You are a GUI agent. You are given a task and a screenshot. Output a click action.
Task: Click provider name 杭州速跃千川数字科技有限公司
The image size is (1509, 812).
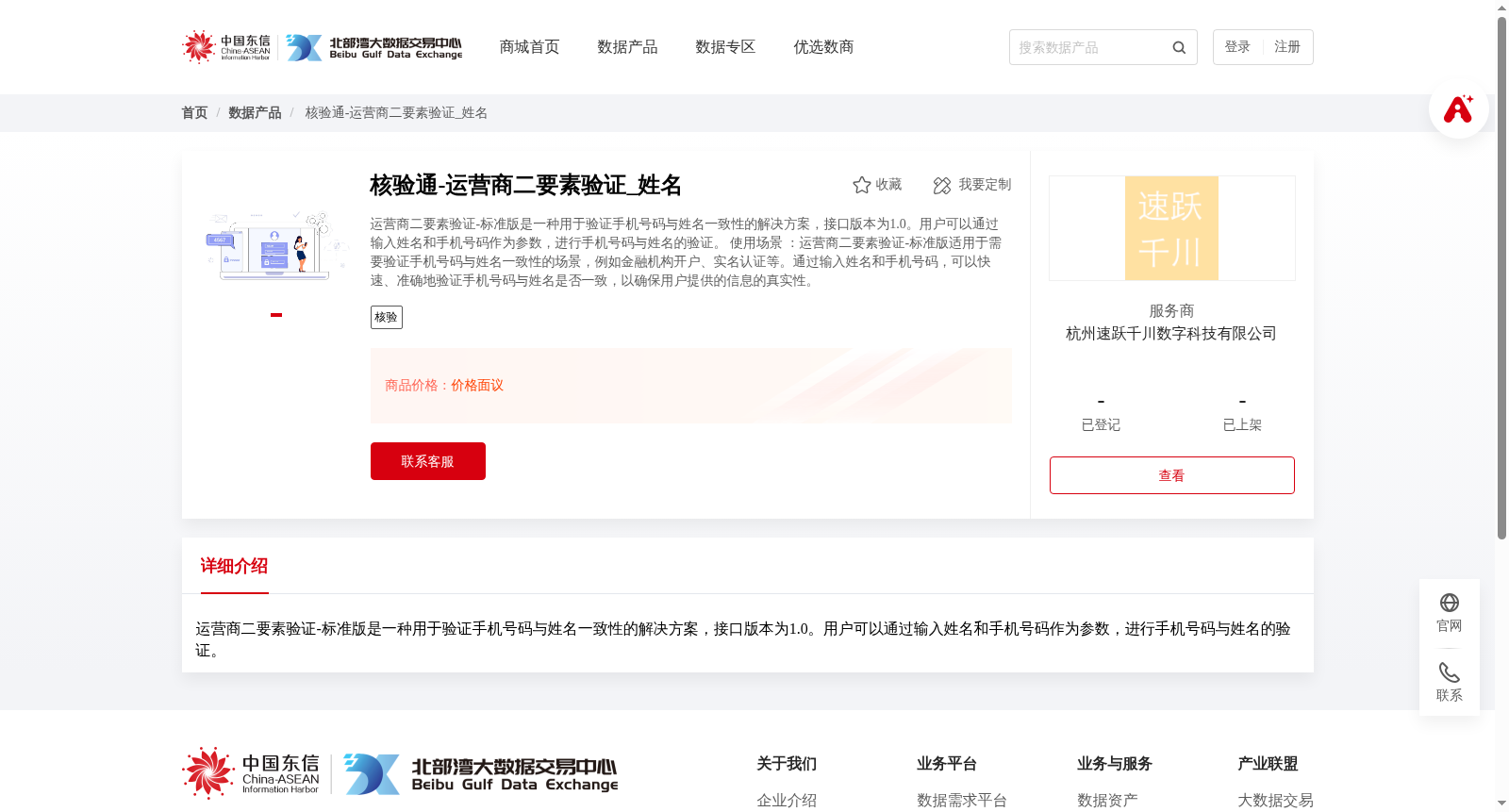click(x=1171, y=334)
